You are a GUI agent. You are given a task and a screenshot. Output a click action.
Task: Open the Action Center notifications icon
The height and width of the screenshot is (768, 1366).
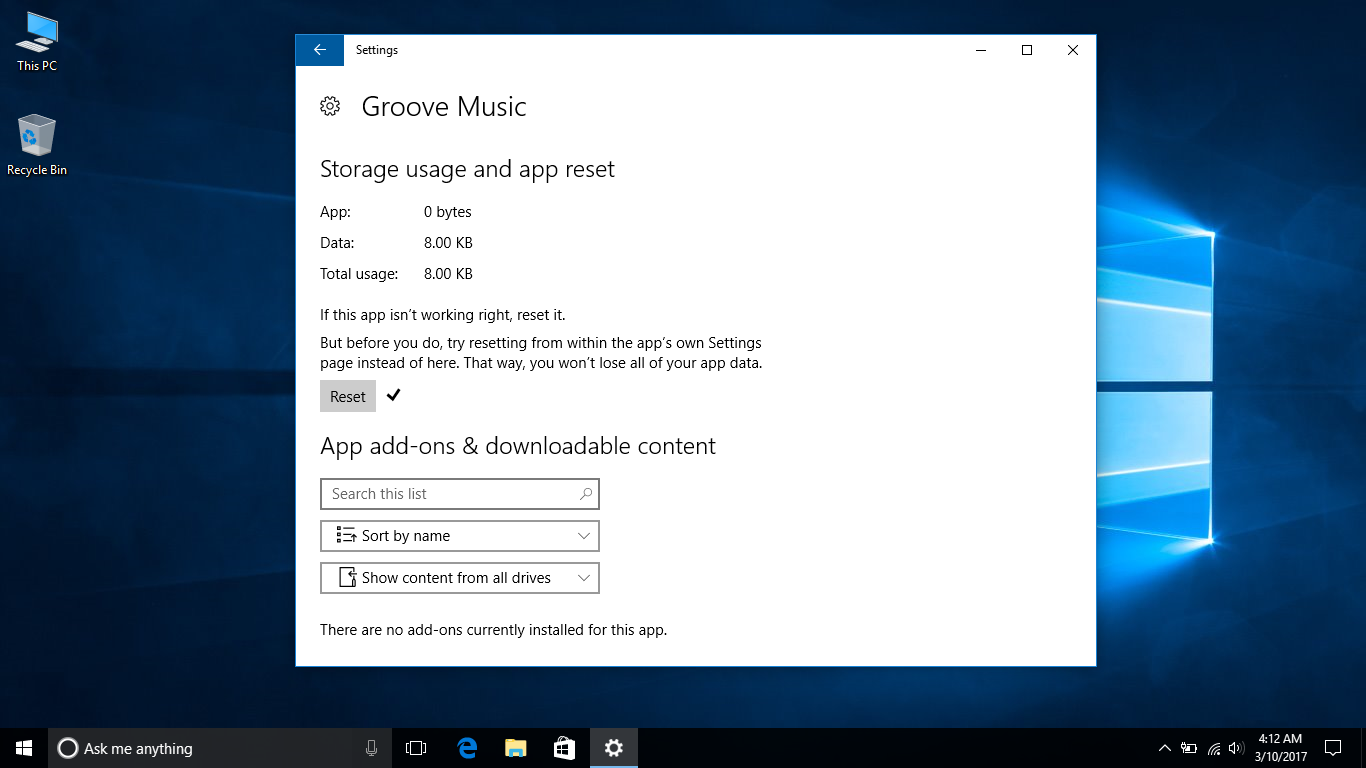1332,748
